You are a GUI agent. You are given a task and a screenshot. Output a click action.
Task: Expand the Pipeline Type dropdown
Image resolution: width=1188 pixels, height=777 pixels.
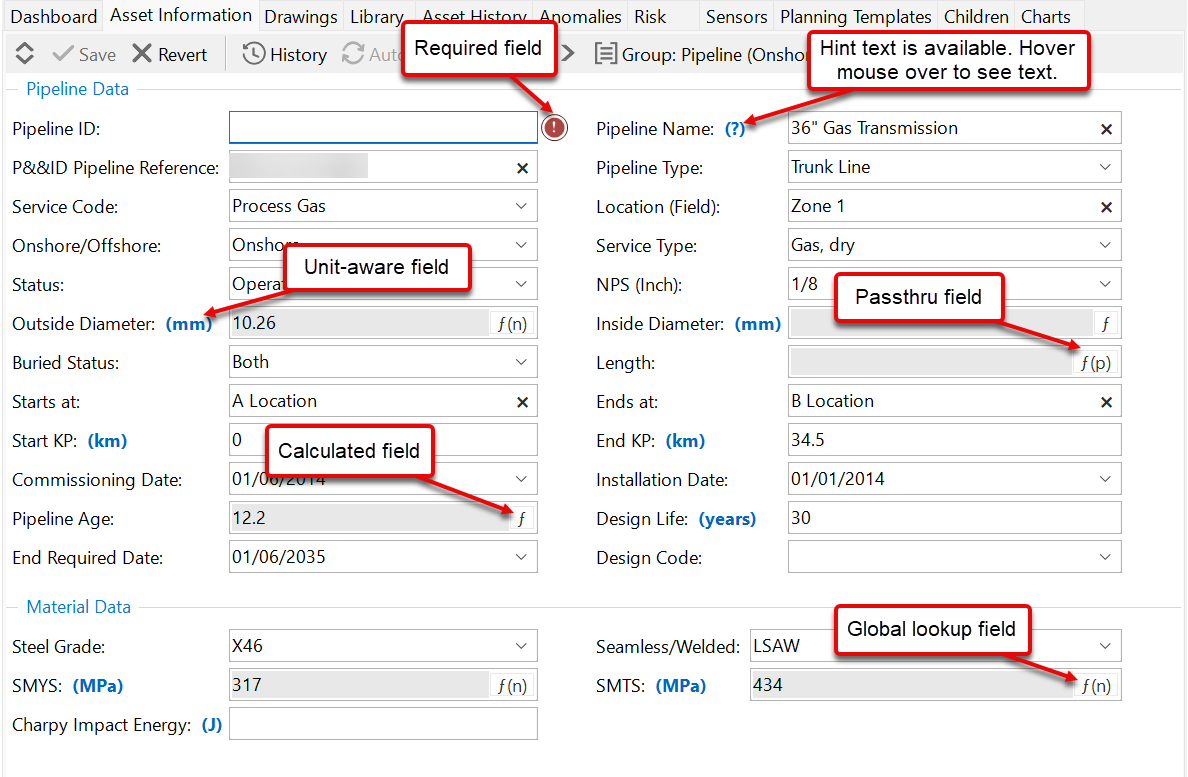click(x=1105, y=167)
